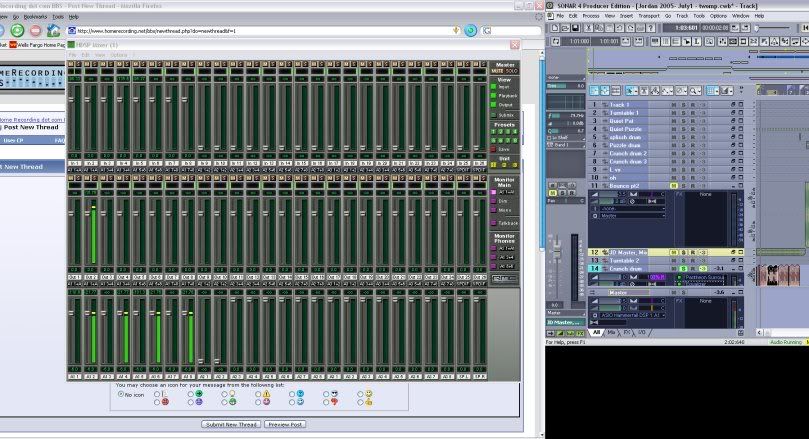Click 'Submit New Thread' button
This screenshot has width=809, height=439.
coord(231,424)
